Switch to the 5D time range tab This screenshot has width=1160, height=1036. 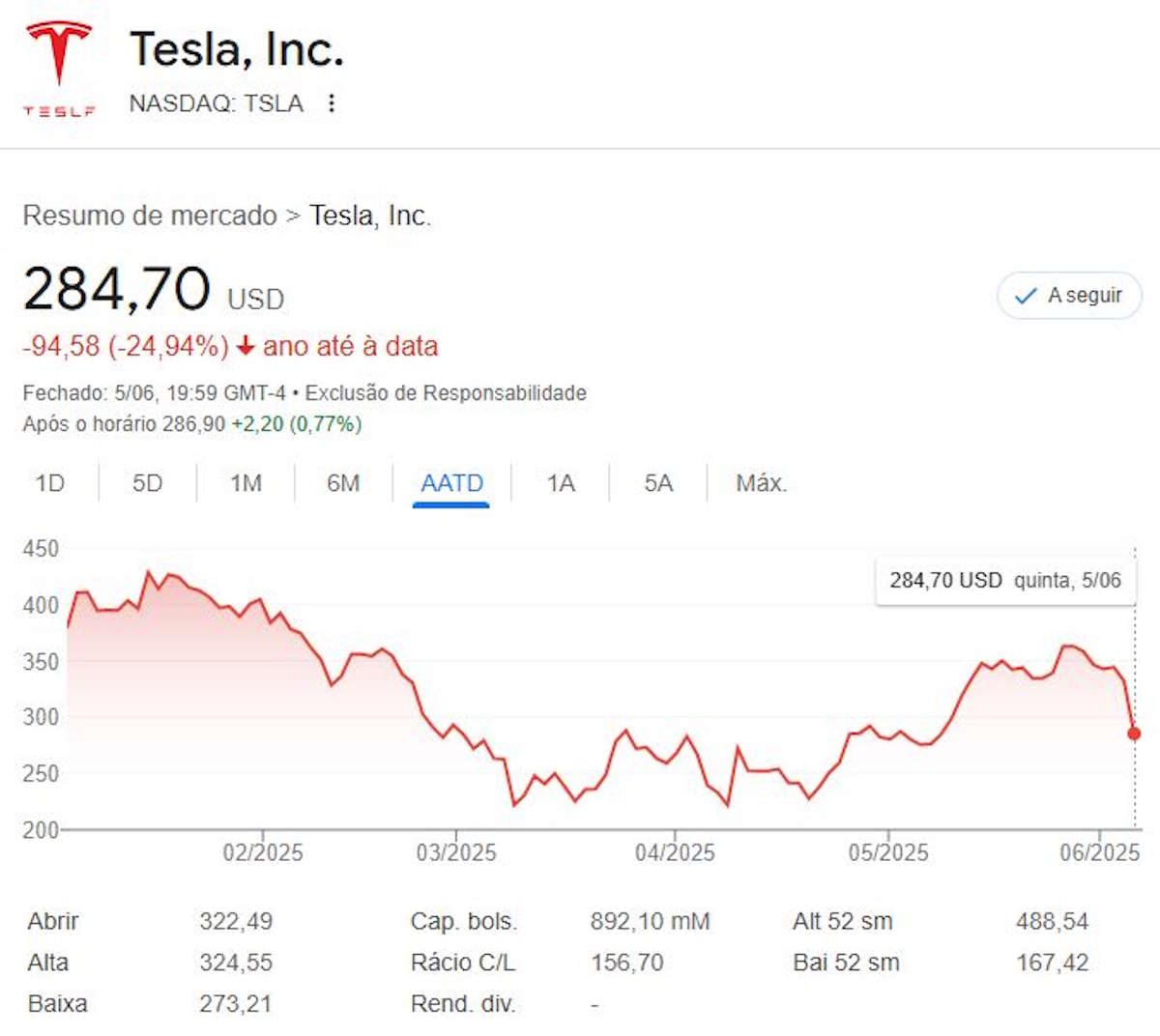[x=147, y=482]
